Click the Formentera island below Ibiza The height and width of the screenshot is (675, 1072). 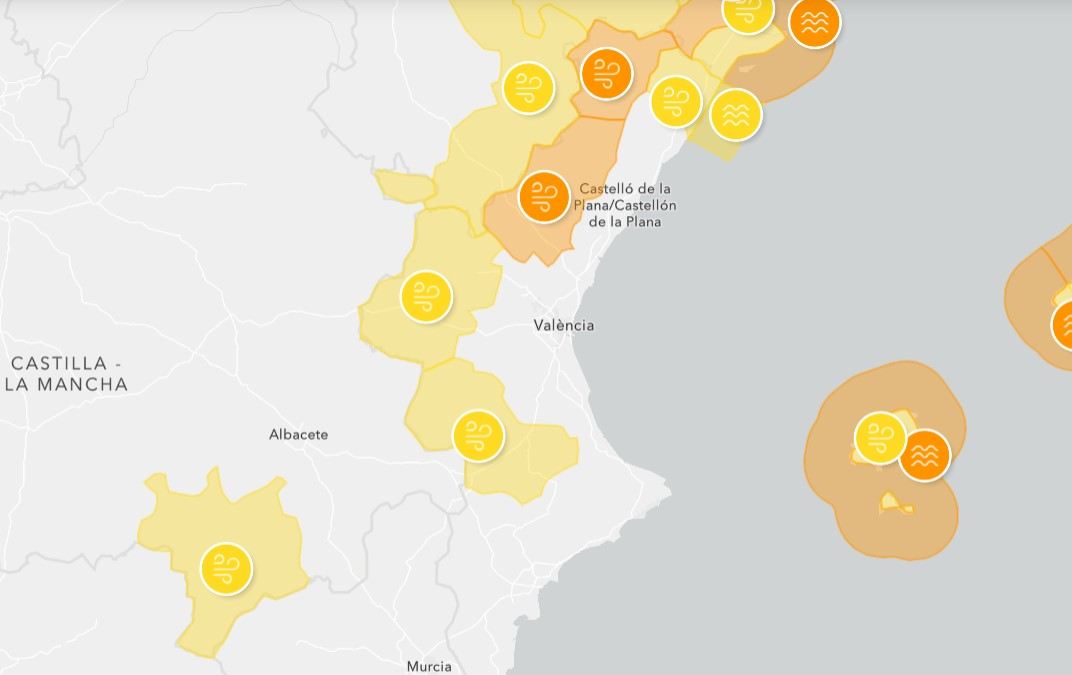point(896,504)
